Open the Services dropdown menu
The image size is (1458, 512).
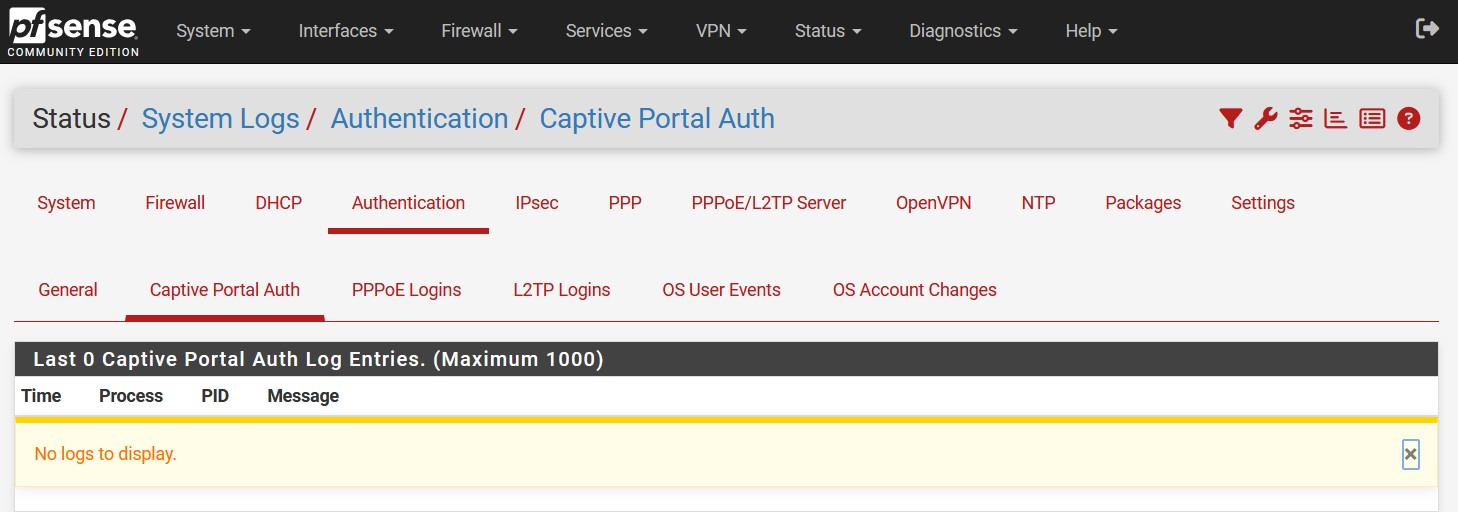(606, 31)
